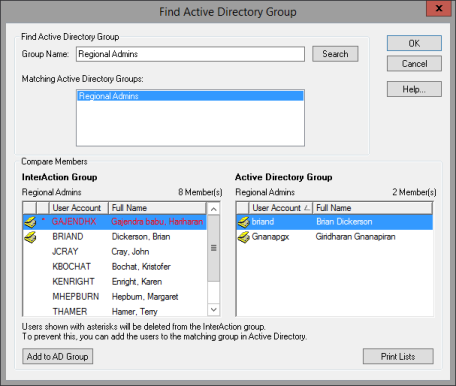456x386 pixels.
Task: Click the user icon beside BRIAND row
Action: pos(30,237)
